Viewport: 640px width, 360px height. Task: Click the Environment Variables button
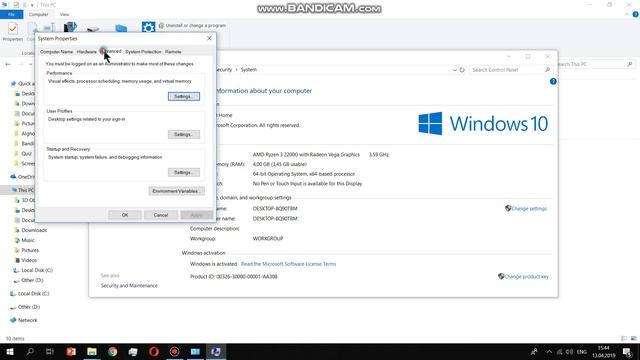pos(176,191)
